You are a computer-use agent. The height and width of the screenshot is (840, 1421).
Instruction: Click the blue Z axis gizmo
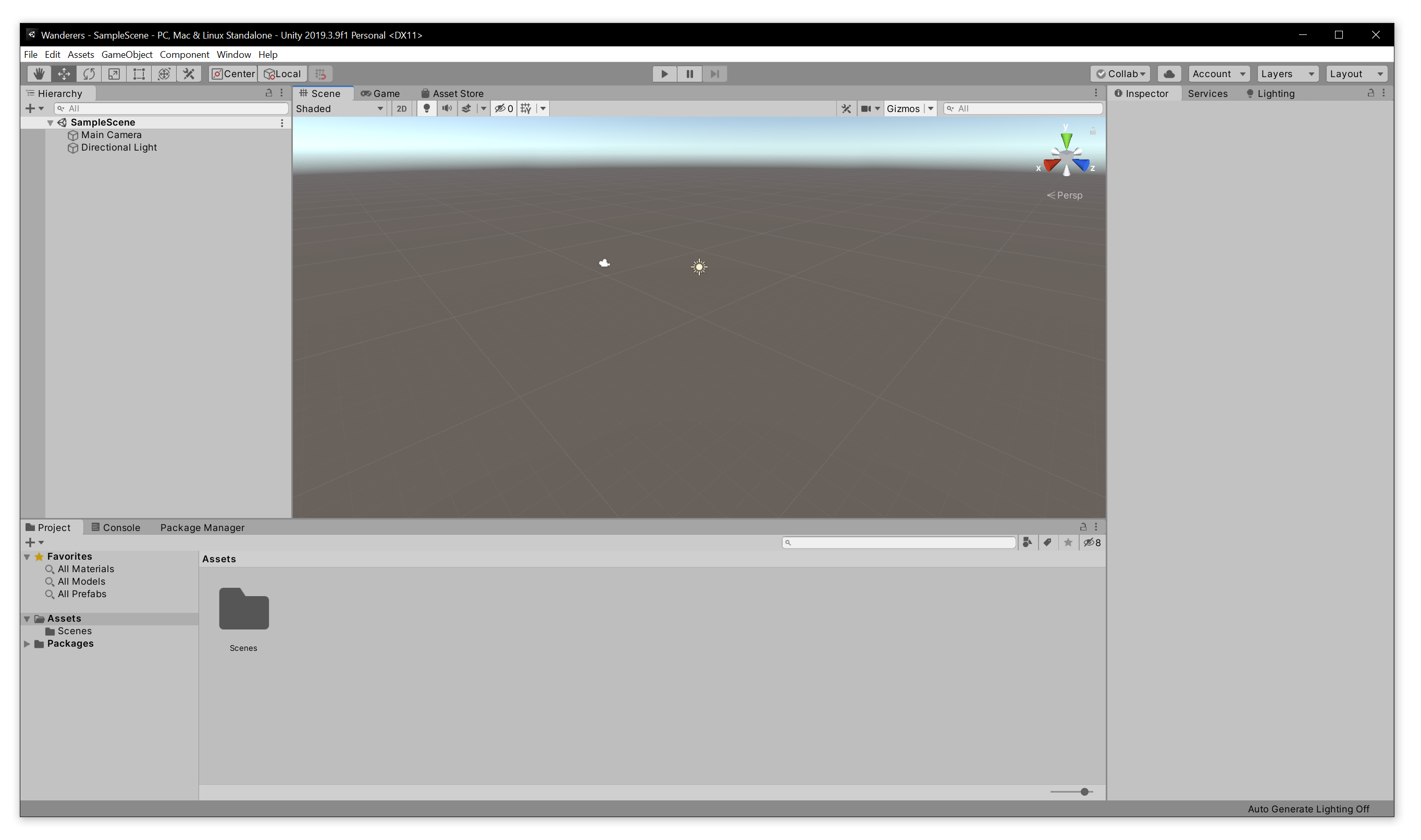(x=1082, y=165)
